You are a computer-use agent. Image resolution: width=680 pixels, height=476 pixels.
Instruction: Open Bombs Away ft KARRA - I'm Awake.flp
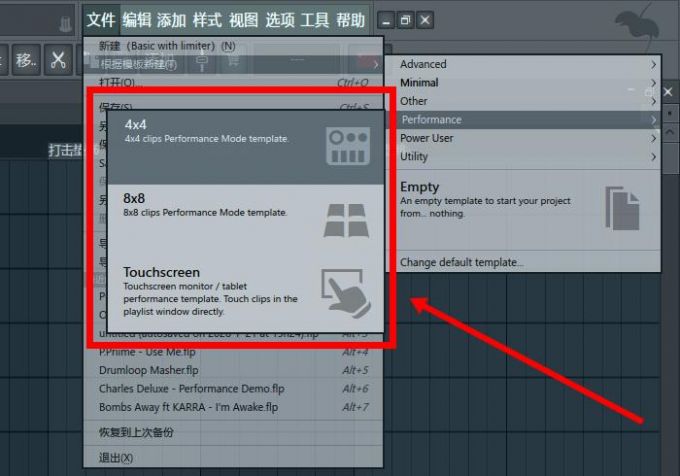233,408
